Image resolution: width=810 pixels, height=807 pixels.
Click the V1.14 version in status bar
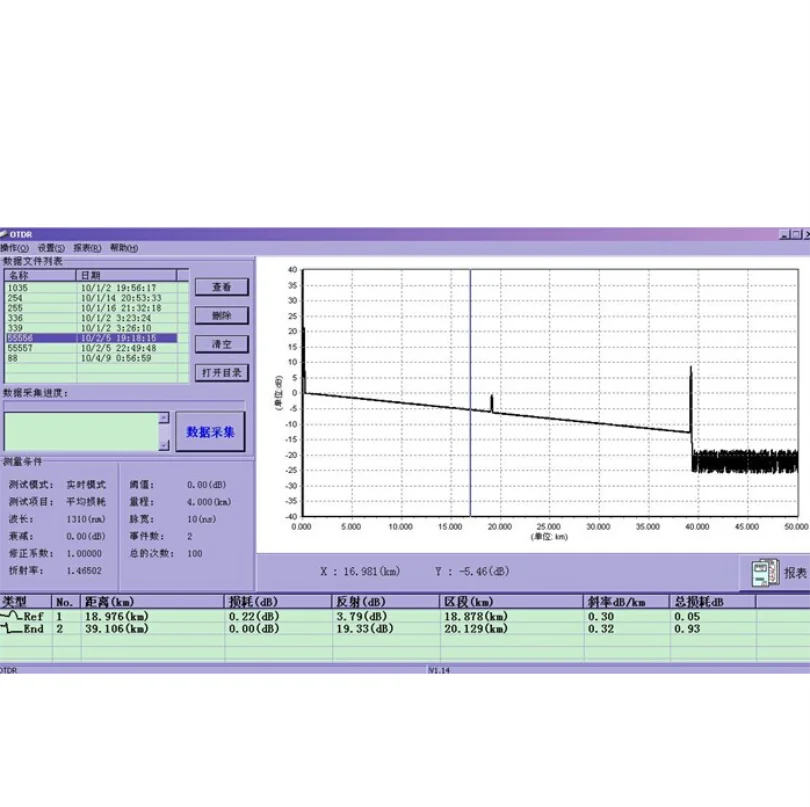(439, 670)
